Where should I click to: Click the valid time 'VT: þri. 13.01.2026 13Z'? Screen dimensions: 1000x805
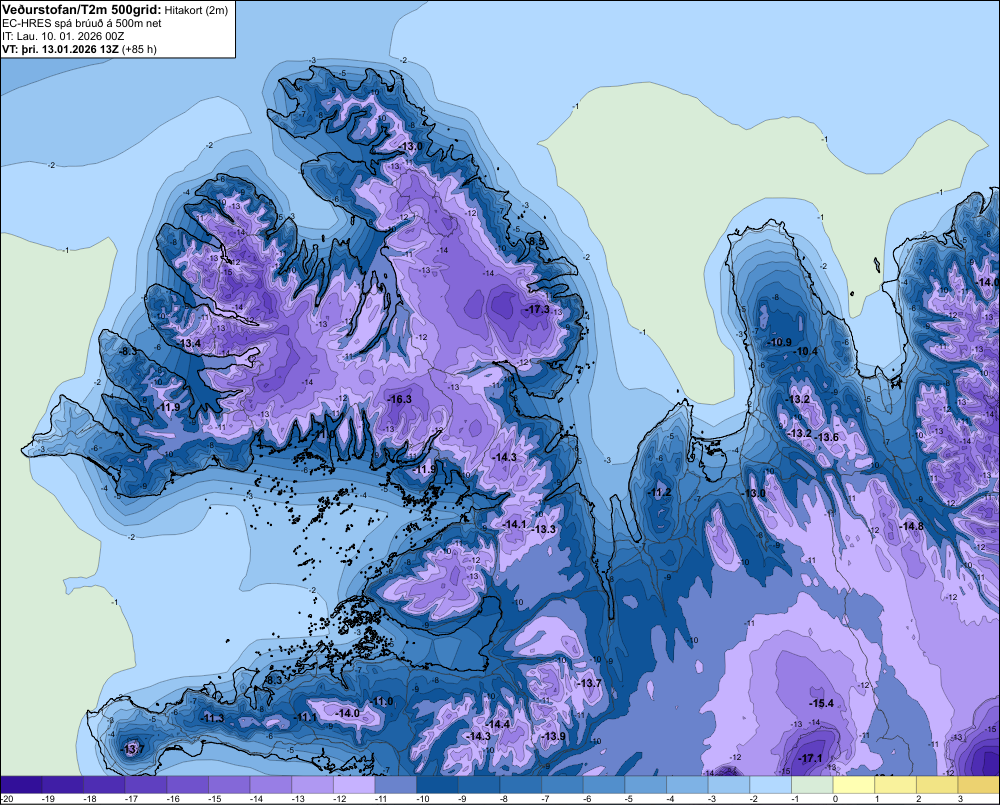(x=59, y=49)
